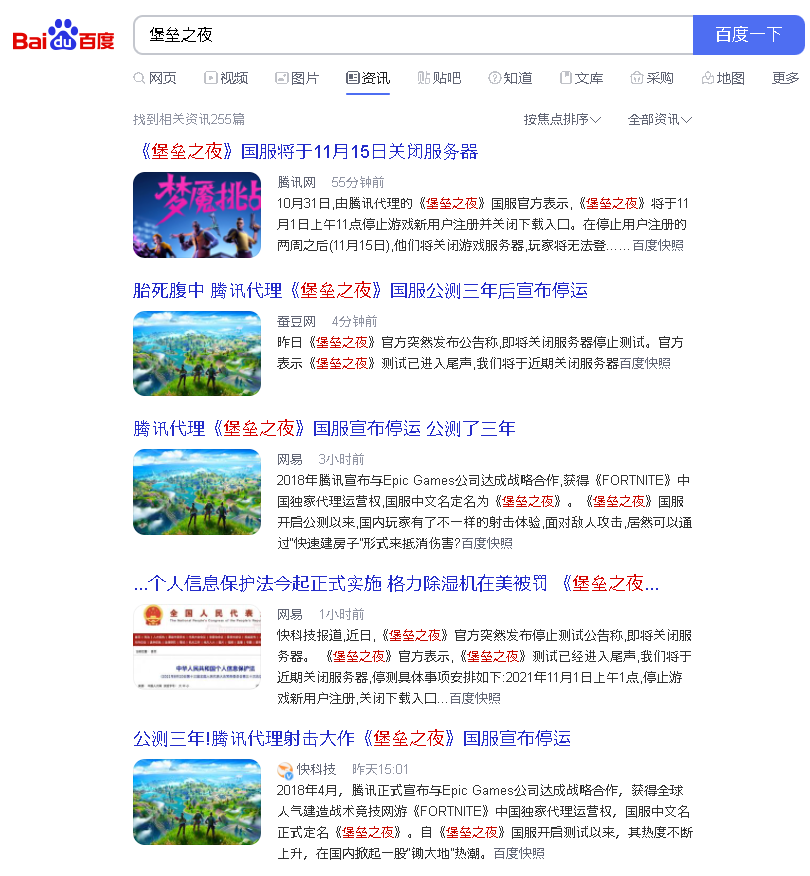The image size is (810, 876).
Task: Open headline 腾讯代理国服宣布停运 公测了三年
Action: pyautogui.click(x=324, y=429)
